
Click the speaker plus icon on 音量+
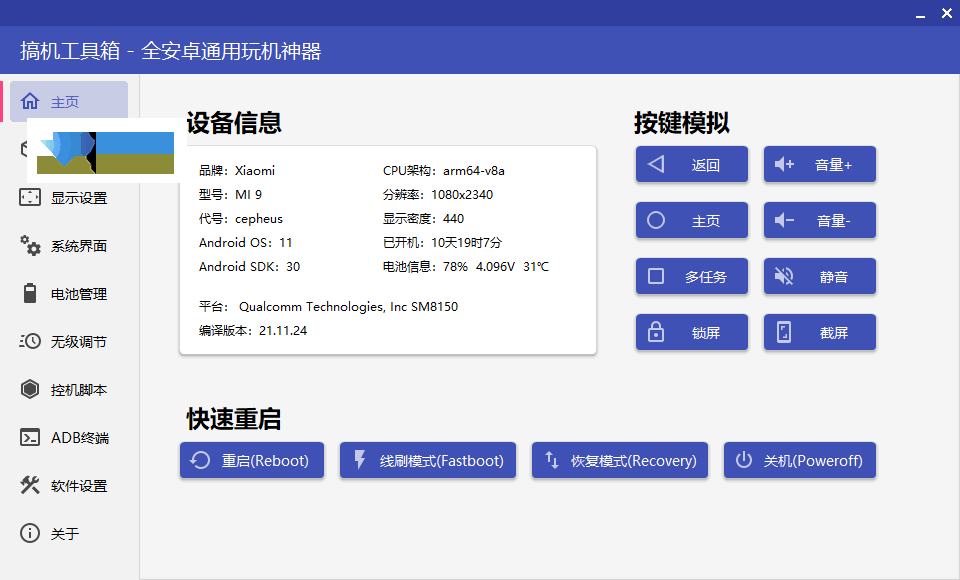pyautogui.click(x=784, y=164)
